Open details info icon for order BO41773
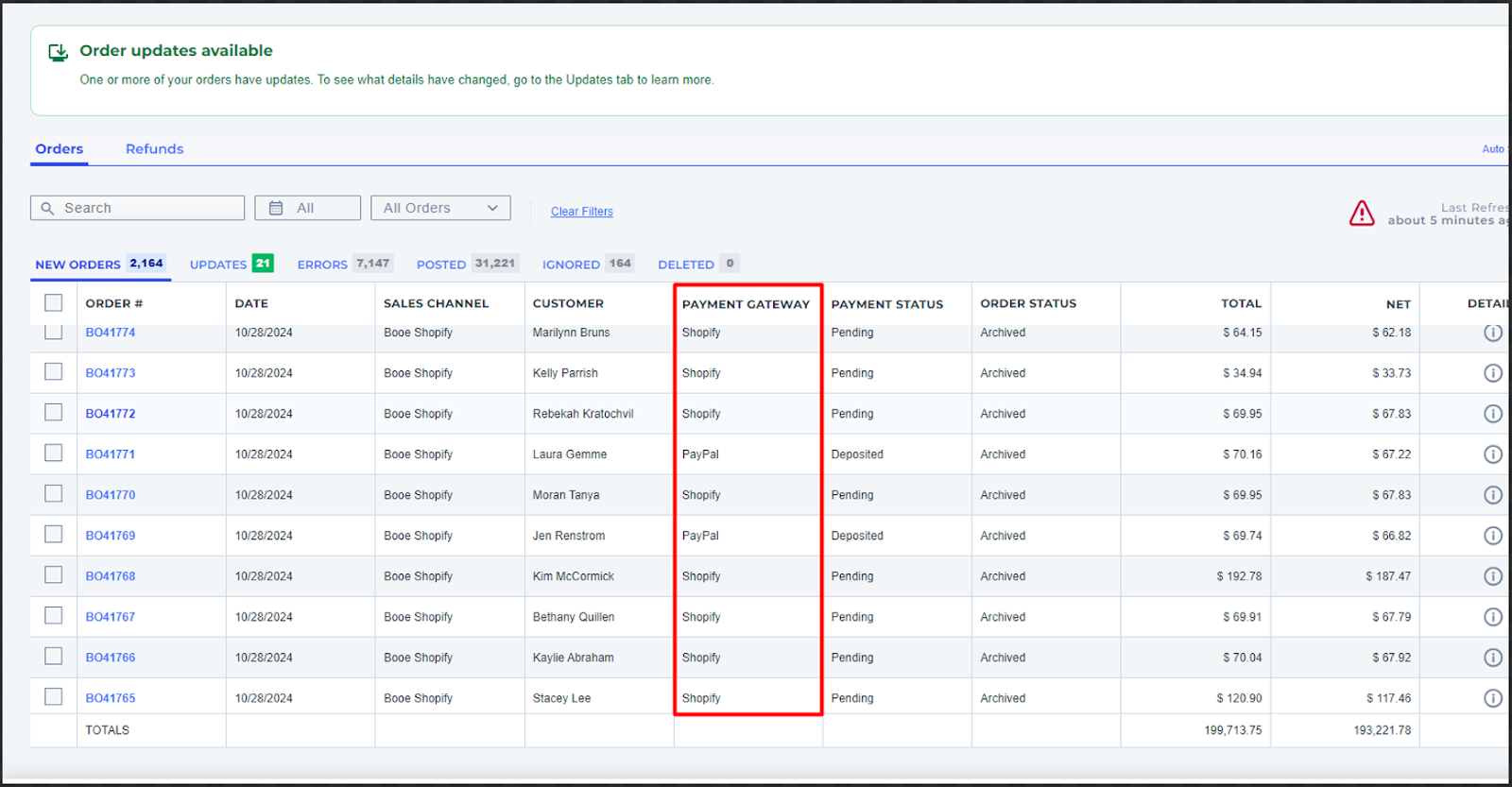The image size is (1512, 787). (x=1492, y=373)
